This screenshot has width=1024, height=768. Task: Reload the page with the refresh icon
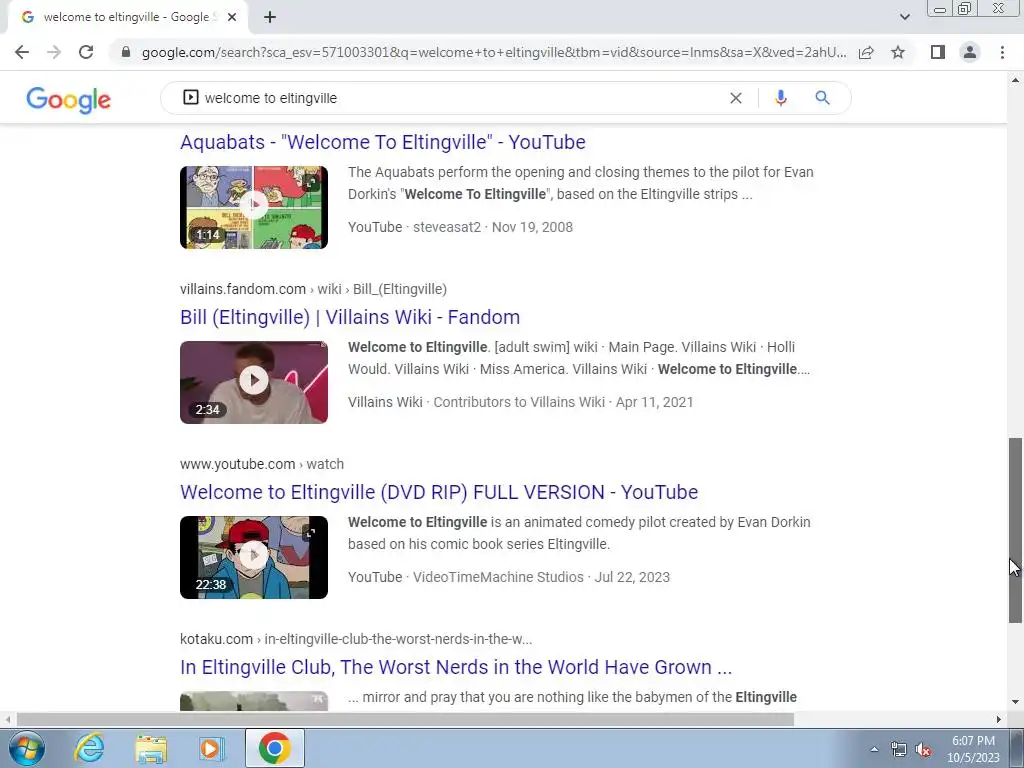pos(86,52)
